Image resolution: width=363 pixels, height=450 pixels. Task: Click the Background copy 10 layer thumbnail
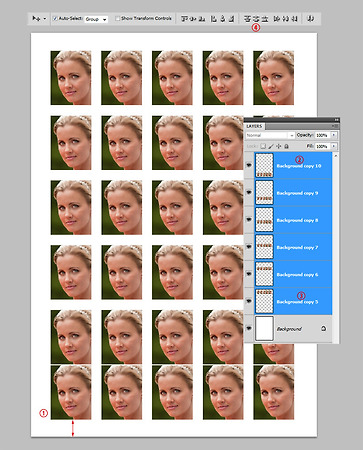(264, 165)
